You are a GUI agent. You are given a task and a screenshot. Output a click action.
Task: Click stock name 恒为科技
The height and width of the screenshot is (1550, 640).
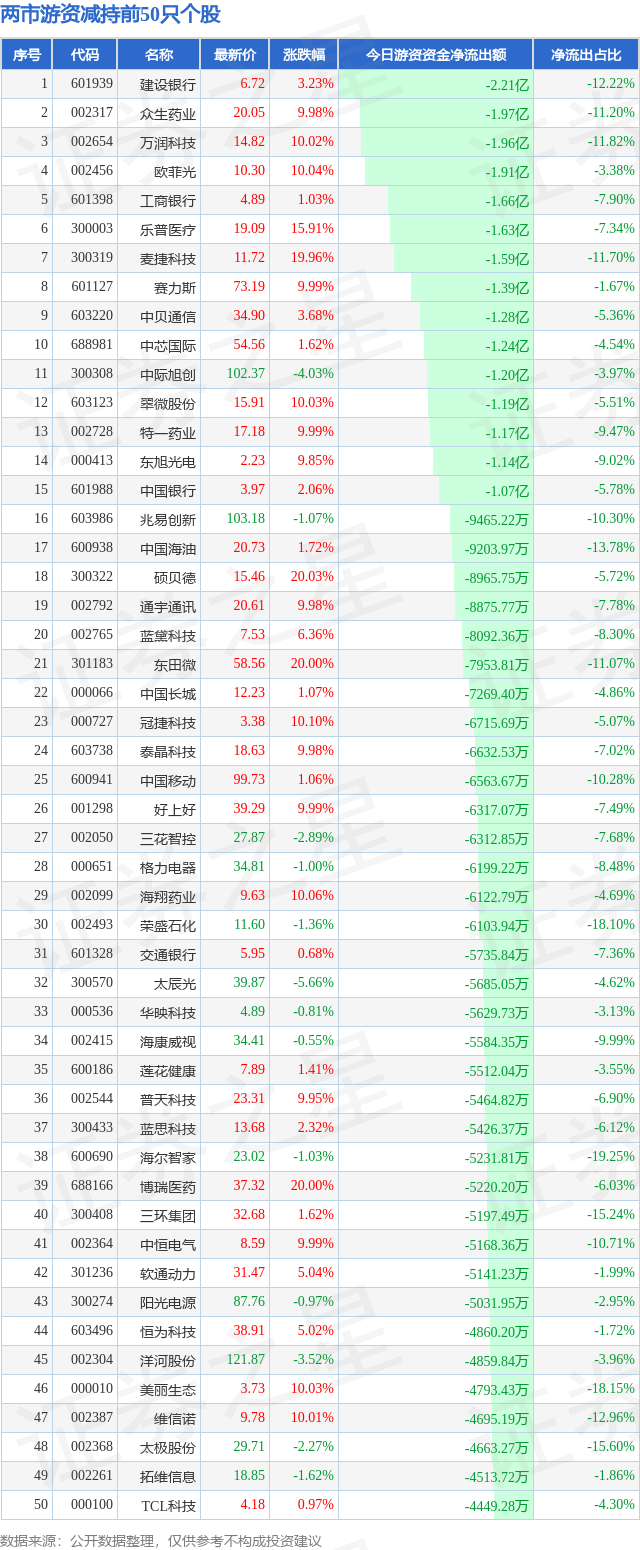pyautogui.click(x=168, y=1332)
